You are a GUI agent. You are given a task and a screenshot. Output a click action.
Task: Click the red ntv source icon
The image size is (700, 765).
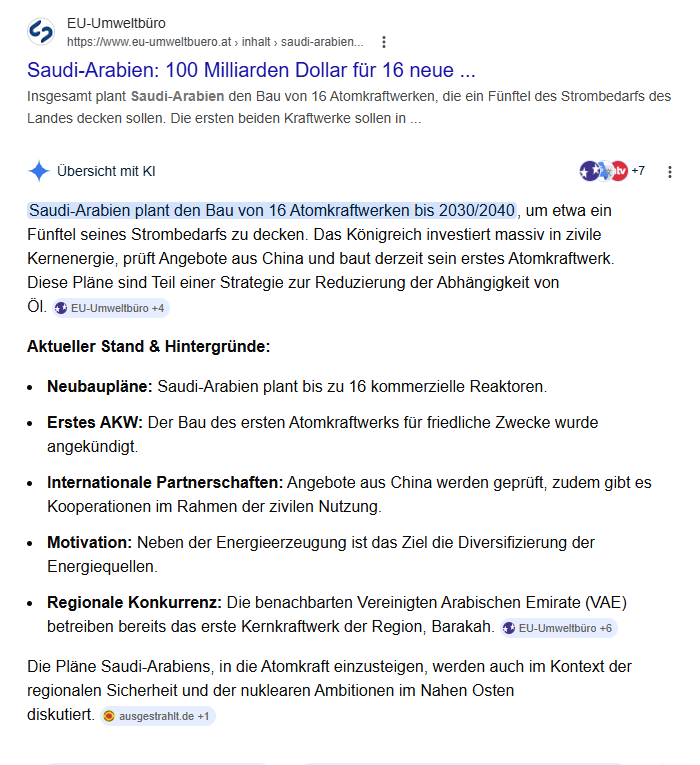[x=619, y=171]
